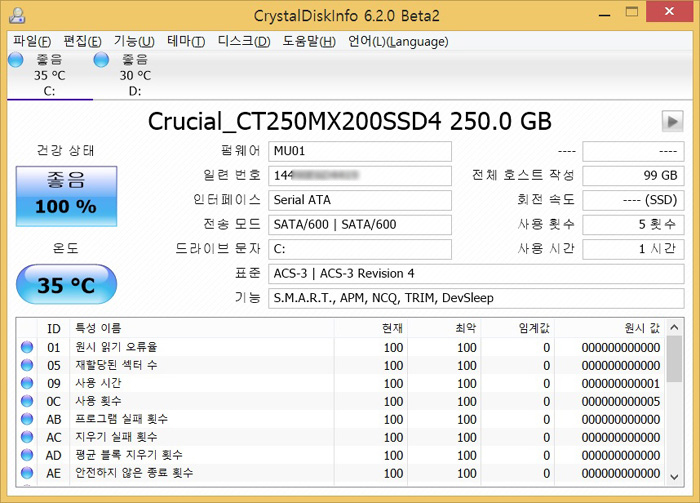Click status orb for attribute AB
700x503 pixels.
point(27,419)
